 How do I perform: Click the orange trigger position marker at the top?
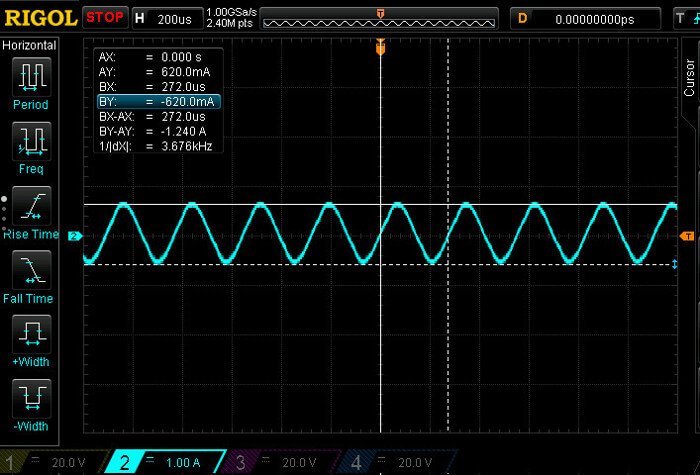pyautogui.click(x=380, y=47)
